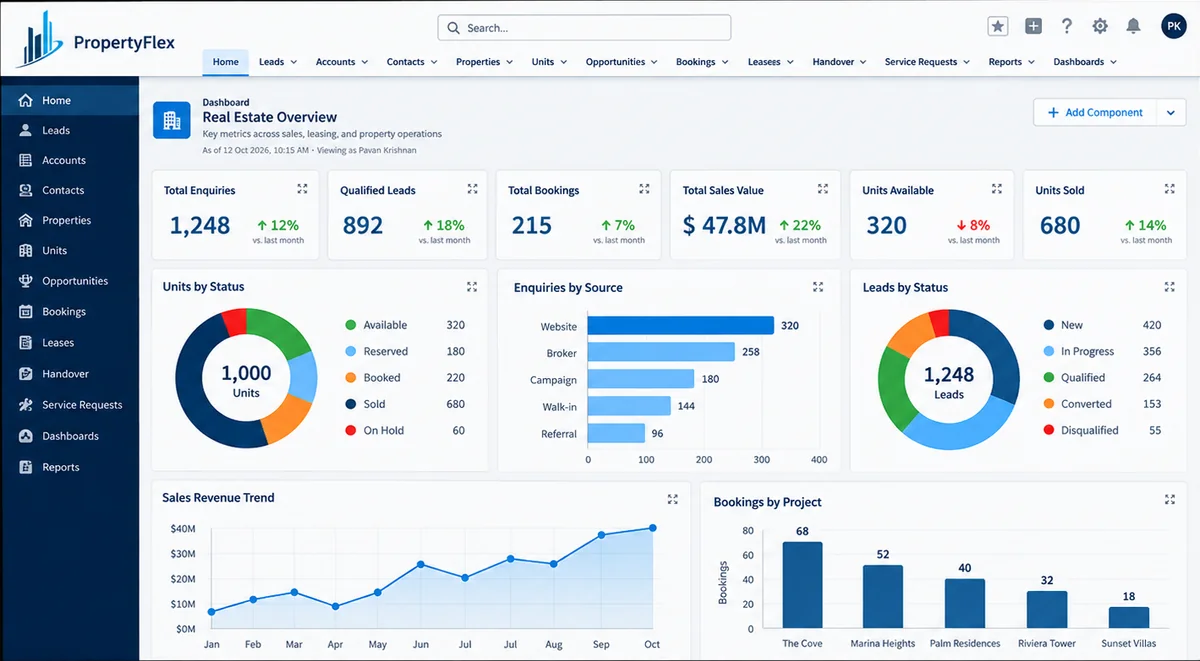The width and height of the screenshot is (1200, 661).
Task: Open Contacts from the sidebar
Action: (x=70, y=190)
